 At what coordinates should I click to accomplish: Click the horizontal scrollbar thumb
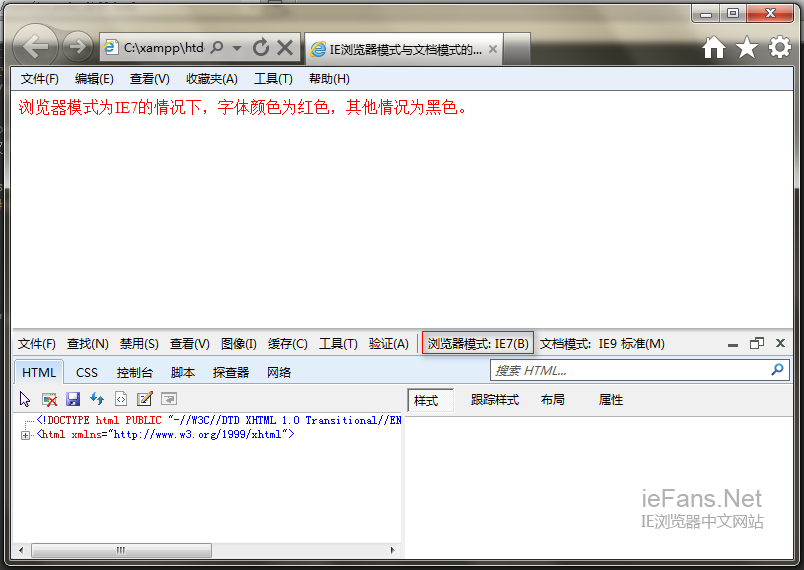[122, 551]
